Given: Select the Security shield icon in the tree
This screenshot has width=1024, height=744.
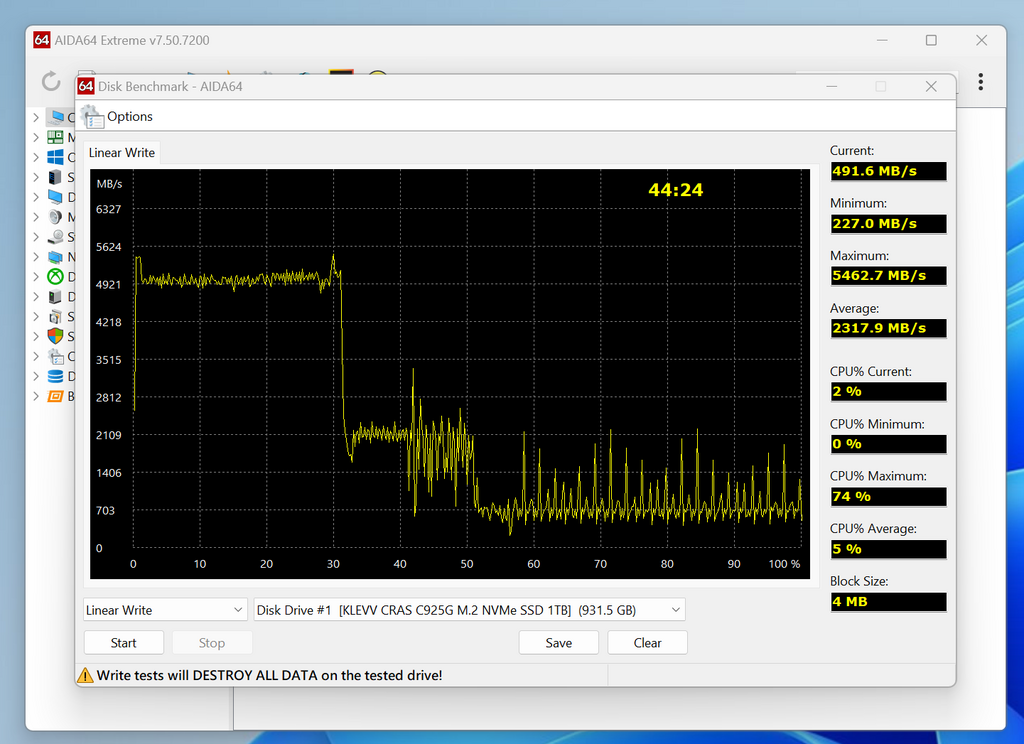Looking at the screenshot, I should coord(56,336).
